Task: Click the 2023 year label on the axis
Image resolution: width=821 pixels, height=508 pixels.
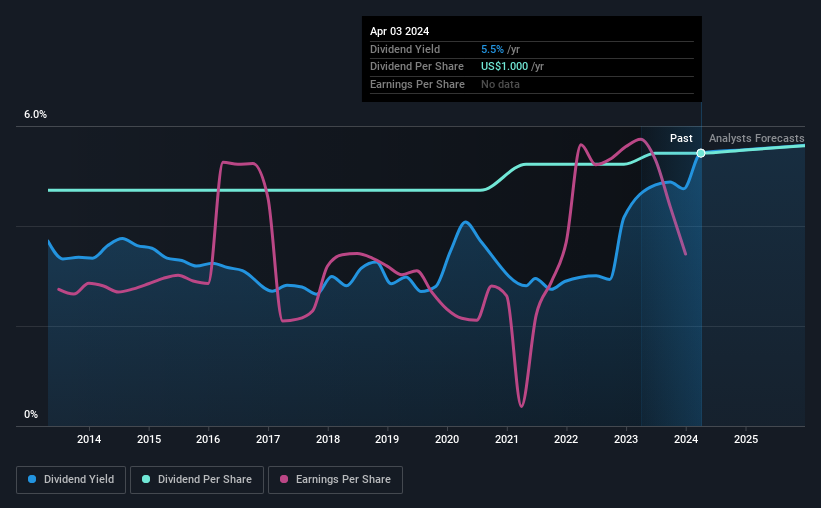Action: click(626, 439)
